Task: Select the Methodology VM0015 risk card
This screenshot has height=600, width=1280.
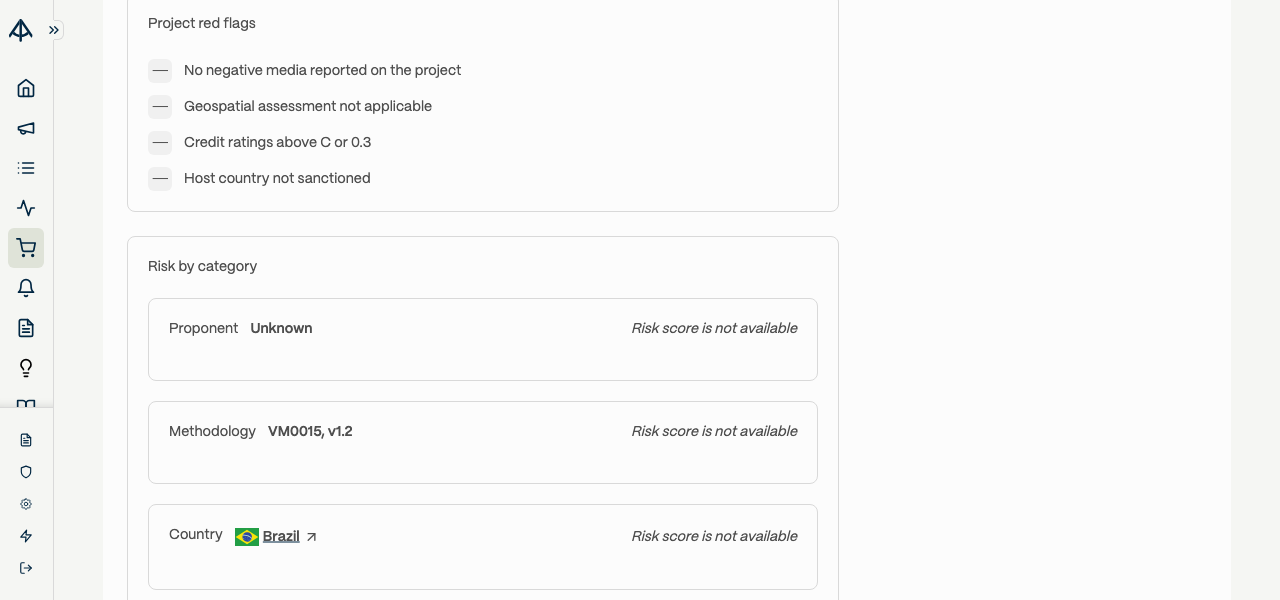Action: (483, 442)
